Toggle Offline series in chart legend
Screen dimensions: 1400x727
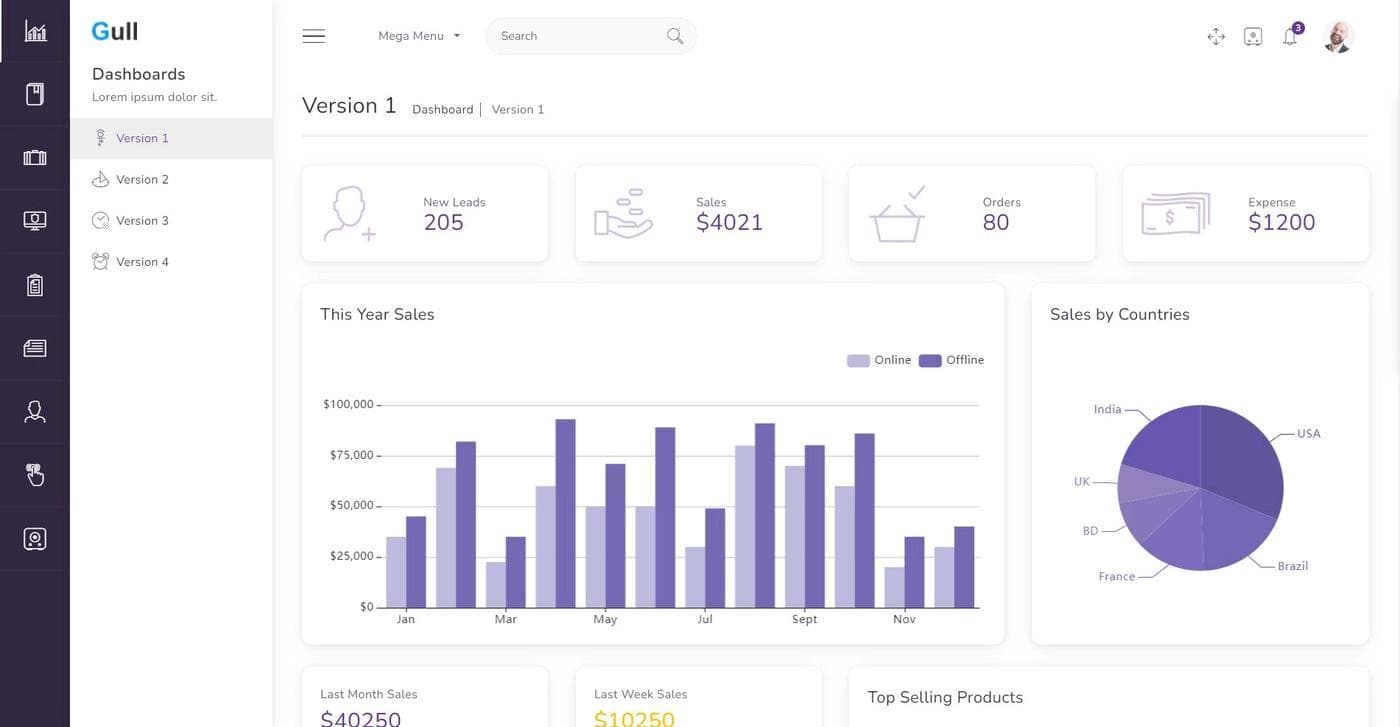[x=951, y=360]
